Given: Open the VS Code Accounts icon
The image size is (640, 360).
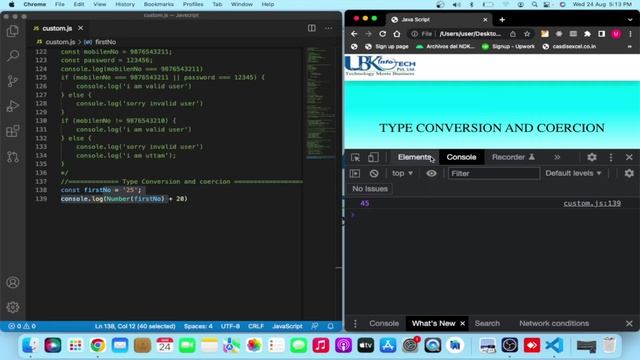Looking at the screenshot, I should pos(13,282).
